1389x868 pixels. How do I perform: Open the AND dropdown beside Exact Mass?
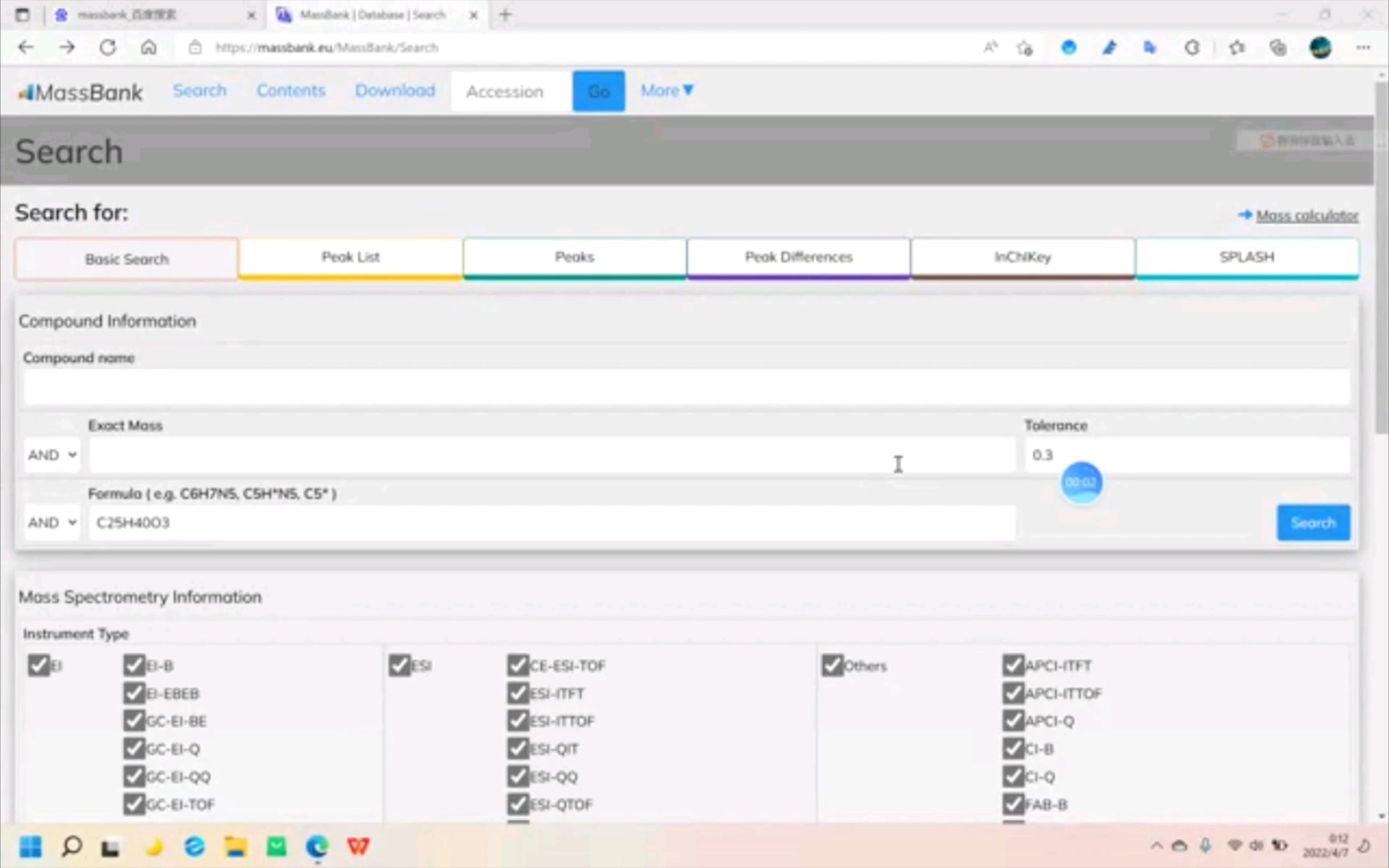(52, 455)
